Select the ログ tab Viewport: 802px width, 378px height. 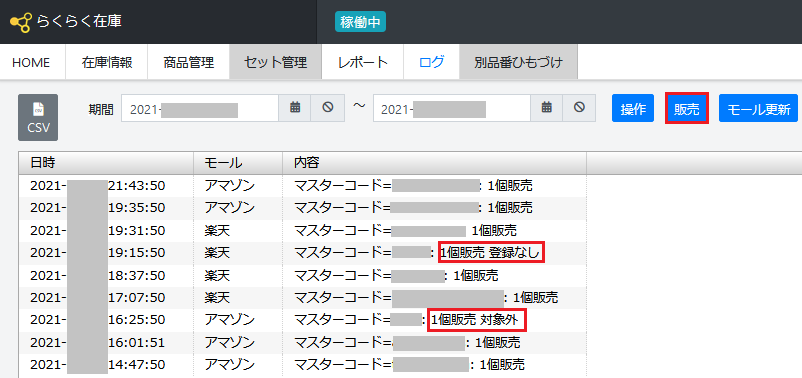[431, 62]
